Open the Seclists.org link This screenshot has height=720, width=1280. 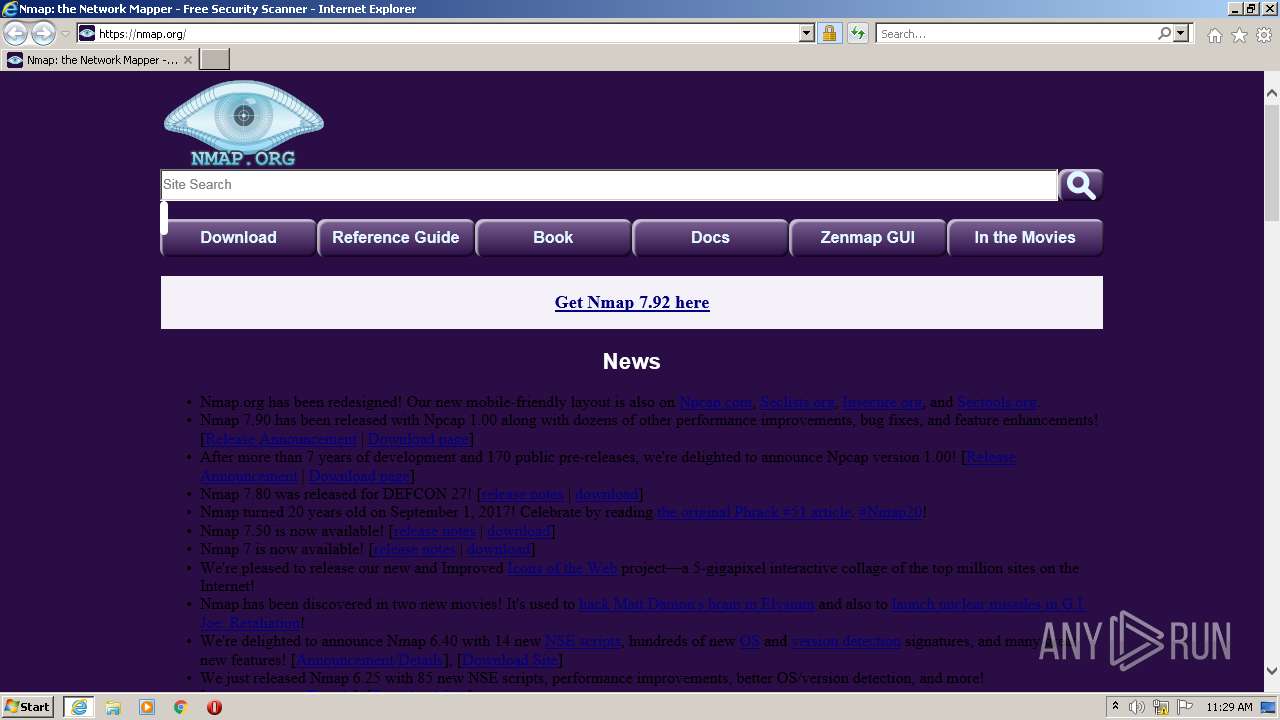(797, 403)
